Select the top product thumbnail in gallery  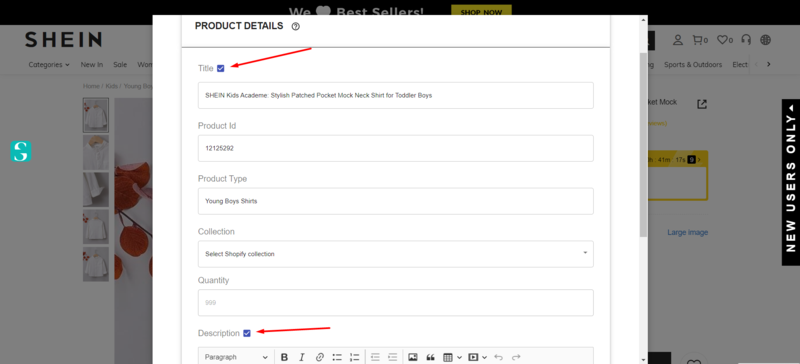point(96,115)
